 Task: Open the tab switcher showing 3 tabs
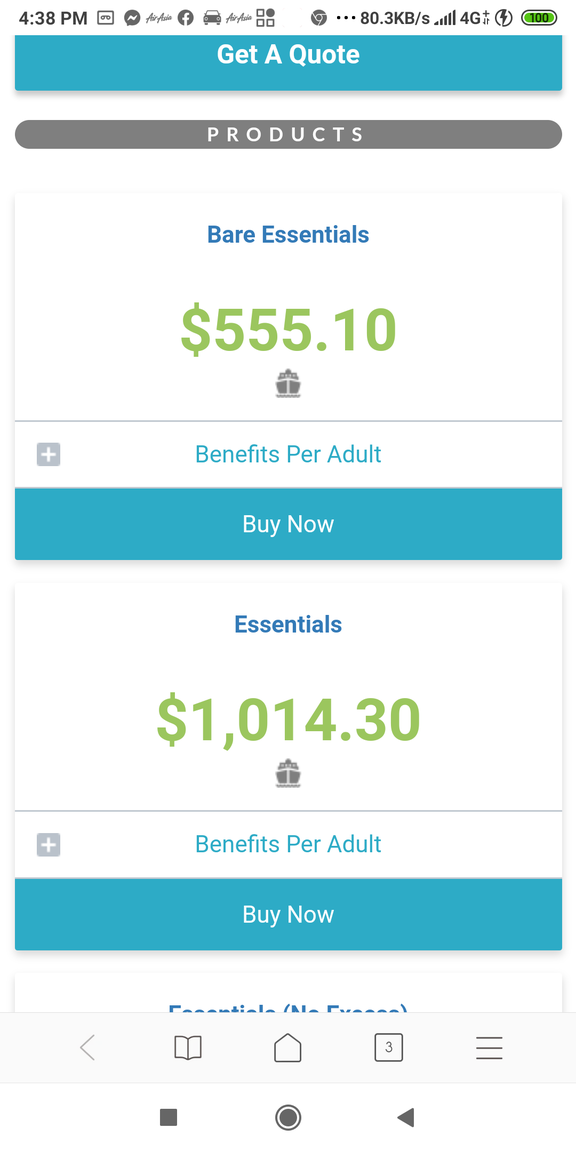coord(389,1048)
